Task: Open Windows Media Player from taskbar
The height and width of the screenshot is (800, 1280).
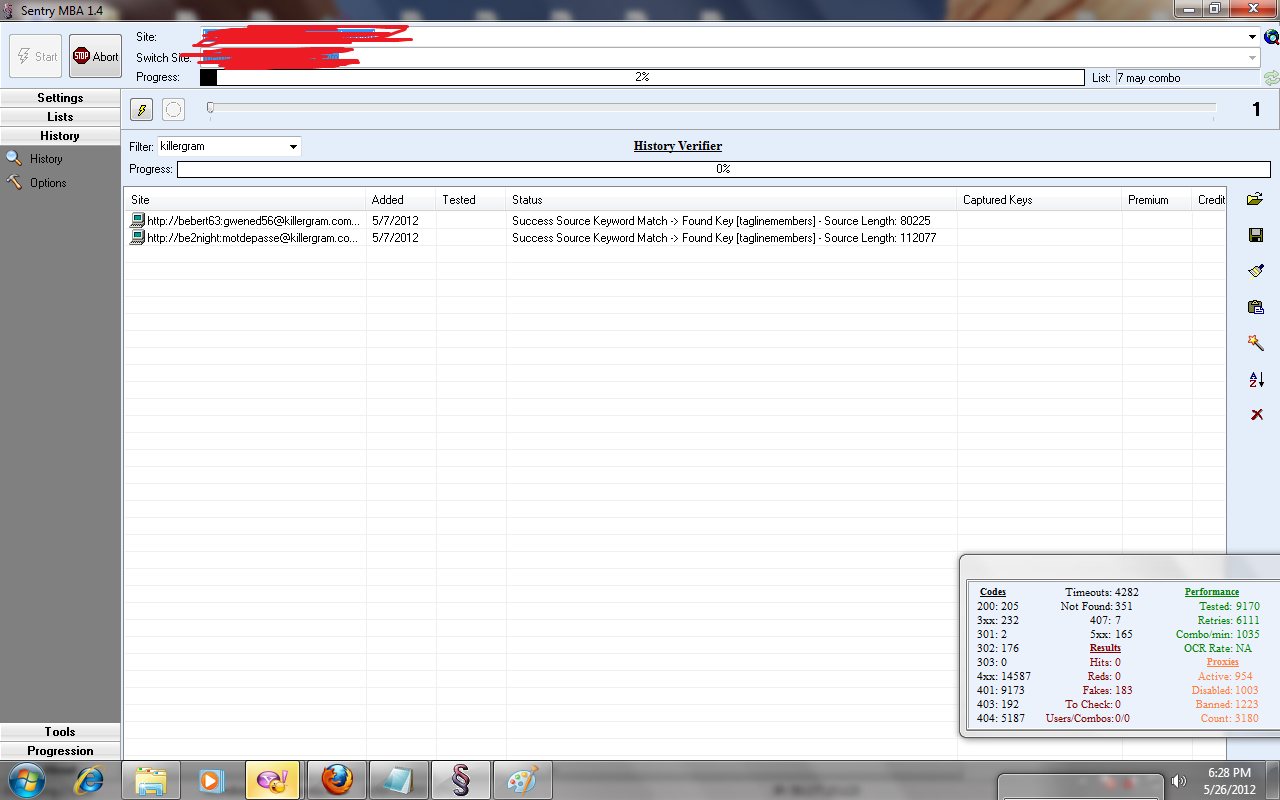Action: 211,780
